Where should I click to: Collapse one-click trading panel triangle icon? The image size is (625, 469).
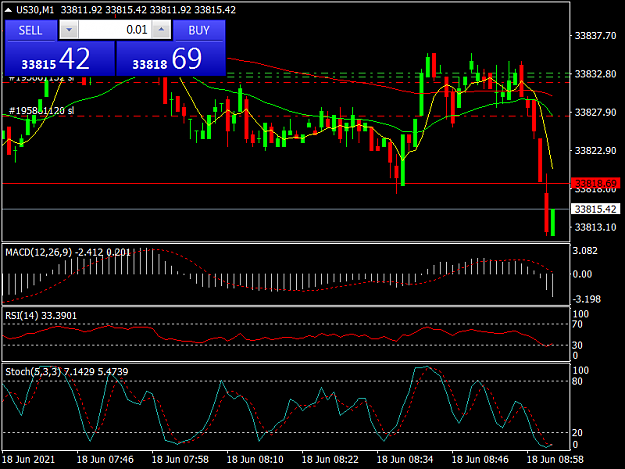pyautogui.click(x=8, y=10)
